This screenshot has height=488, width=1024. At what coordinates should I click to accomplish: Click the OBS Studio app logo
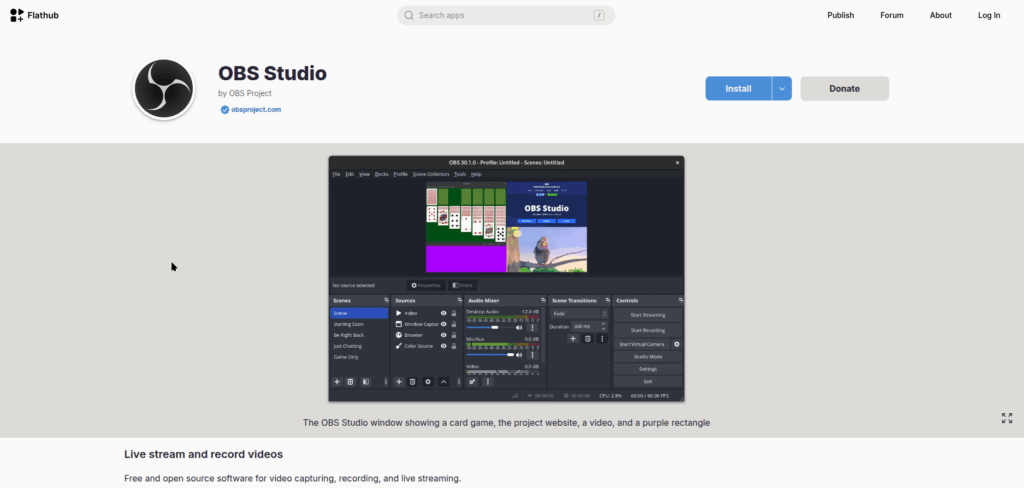coord(163,89)
